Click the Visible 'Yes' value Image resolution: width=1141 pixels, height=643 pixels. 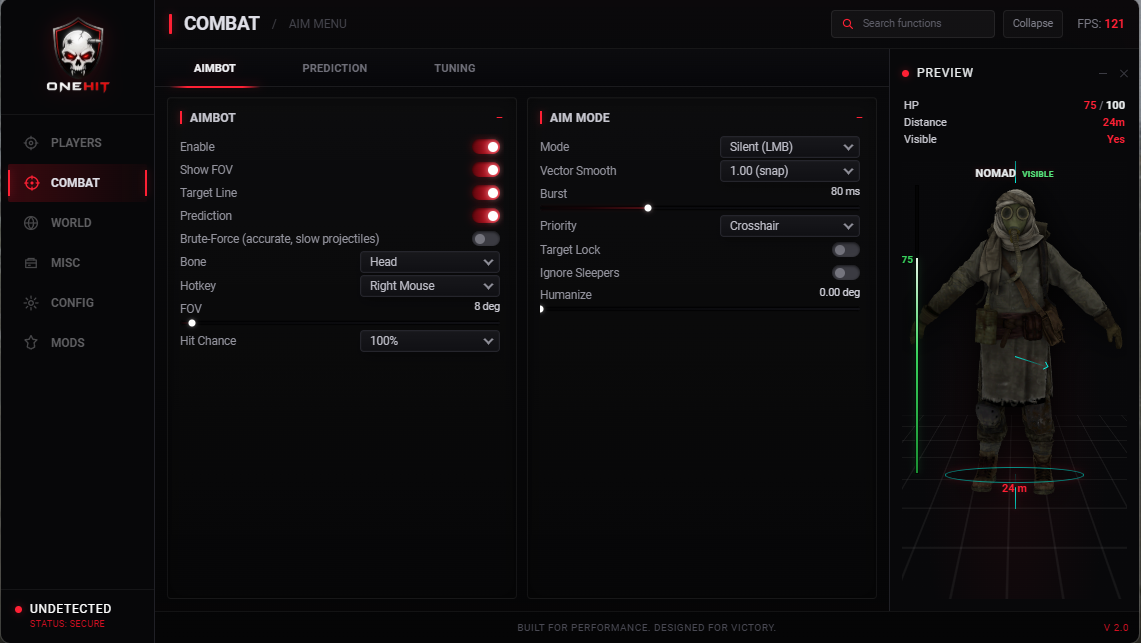[x=1116, y=140]
